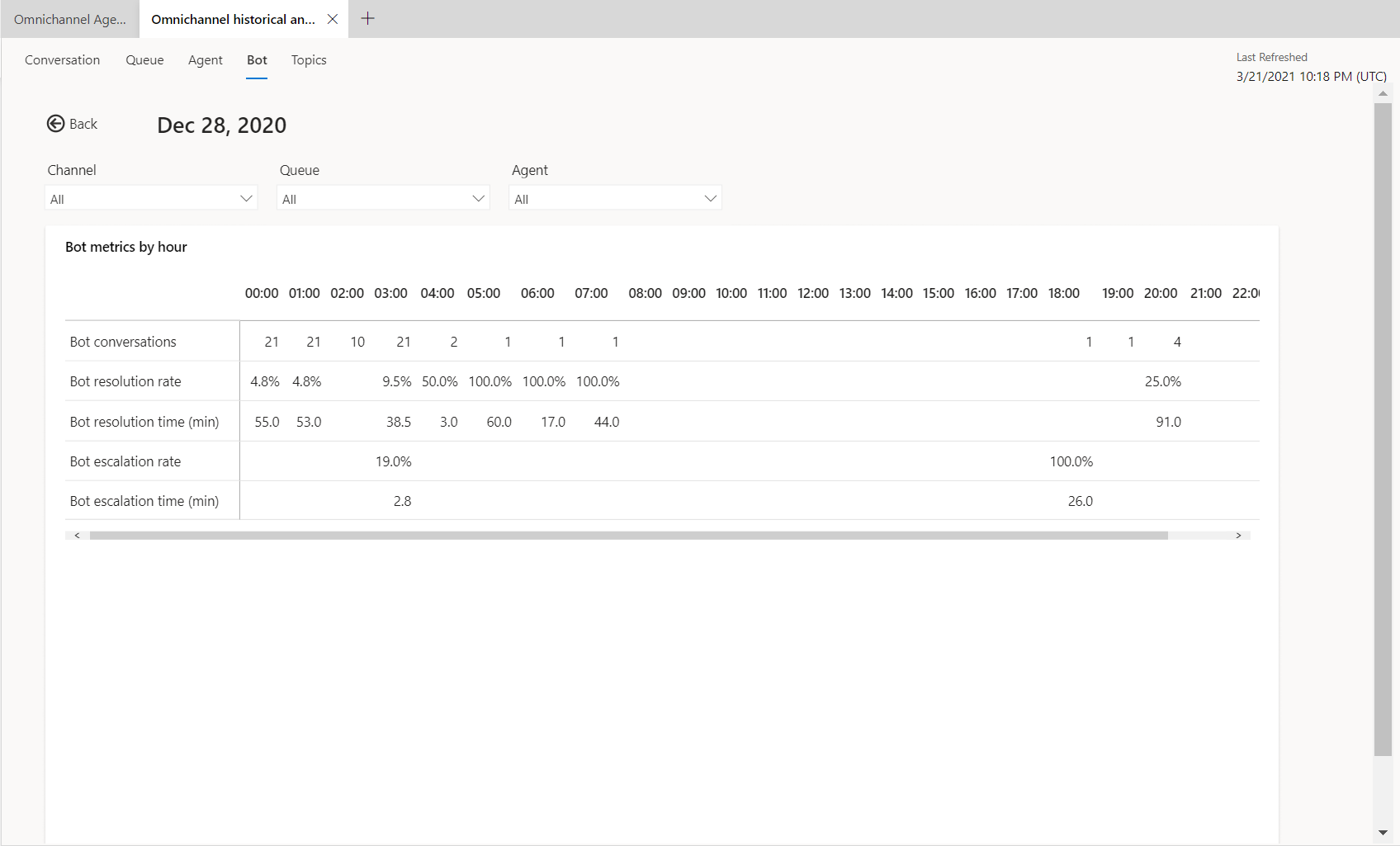Screen dimensions: 1400x846
Task: Click the 20:00 column header
Action: pyautogui.click(x=1161, y=293)
